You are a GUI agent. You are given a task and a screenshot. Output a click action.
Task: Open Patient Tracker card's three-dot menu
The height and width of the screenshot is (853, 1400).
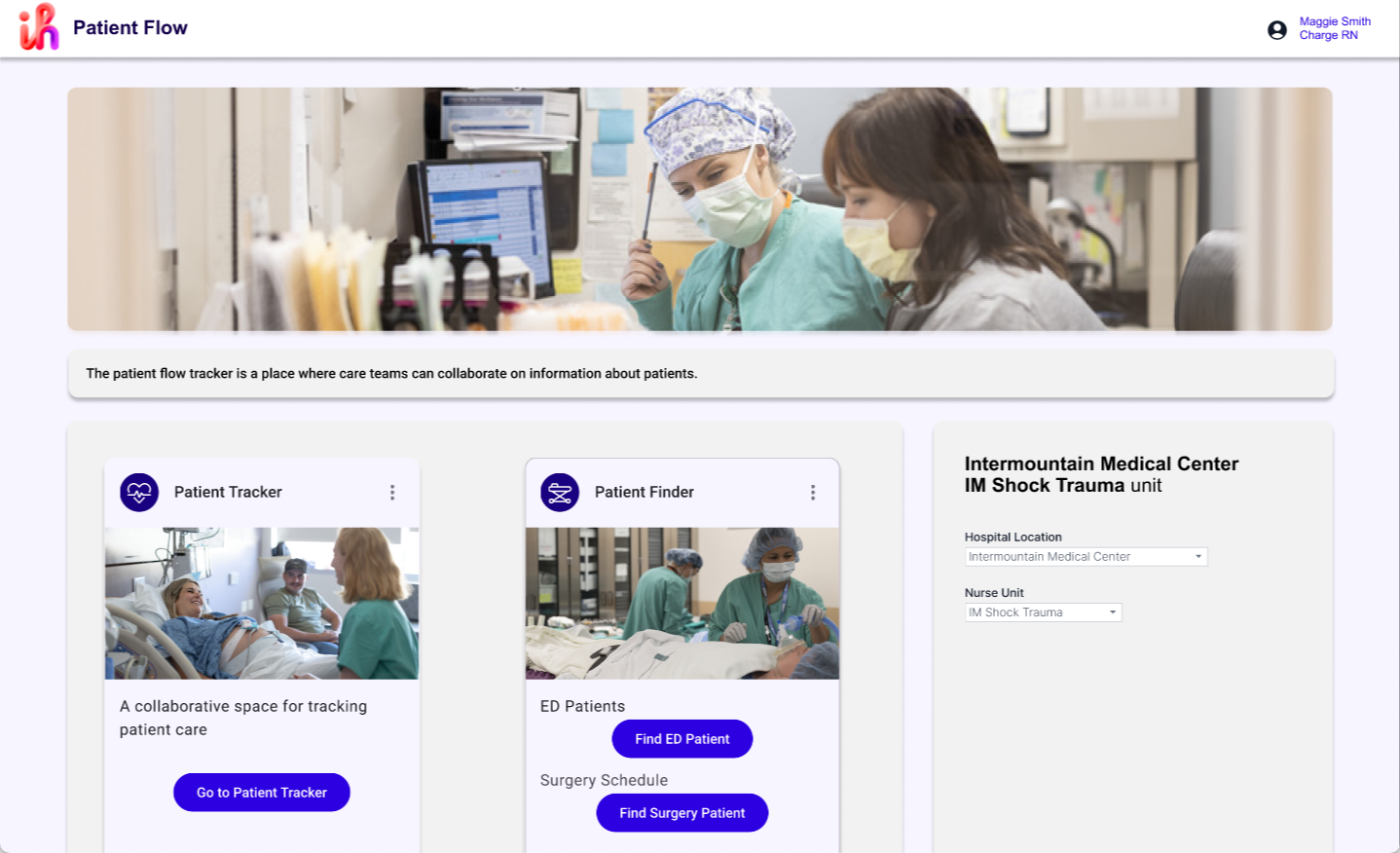tap(392, 493)
